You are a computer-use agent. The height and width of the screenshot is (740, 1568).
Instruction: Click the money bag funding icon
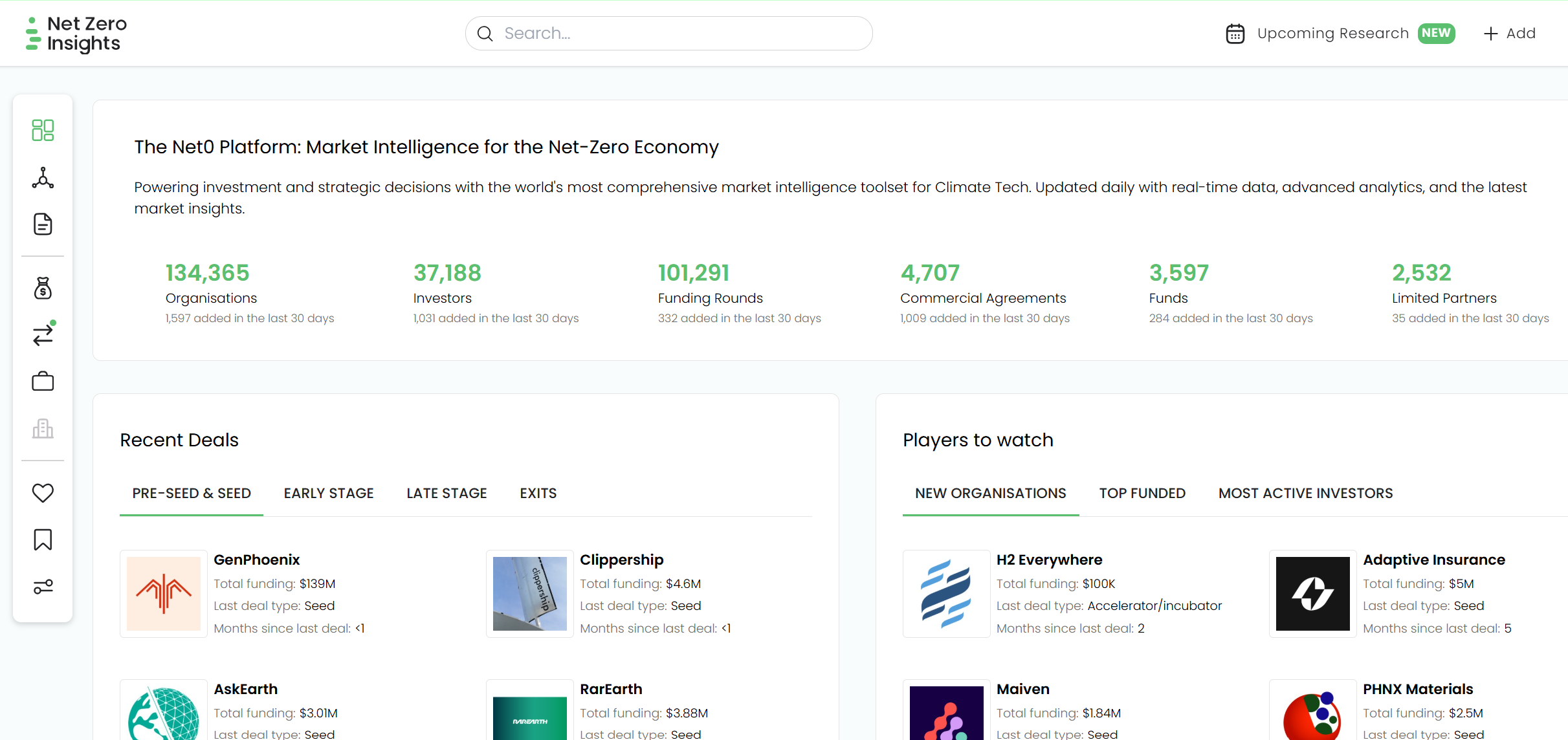[x=43, y=288]
